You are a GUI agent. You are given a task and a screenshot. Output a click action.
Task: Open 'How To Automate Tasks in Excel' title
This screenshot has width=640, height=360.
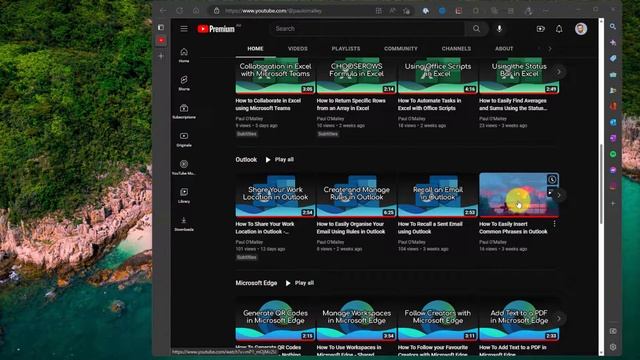click(429, 104)
